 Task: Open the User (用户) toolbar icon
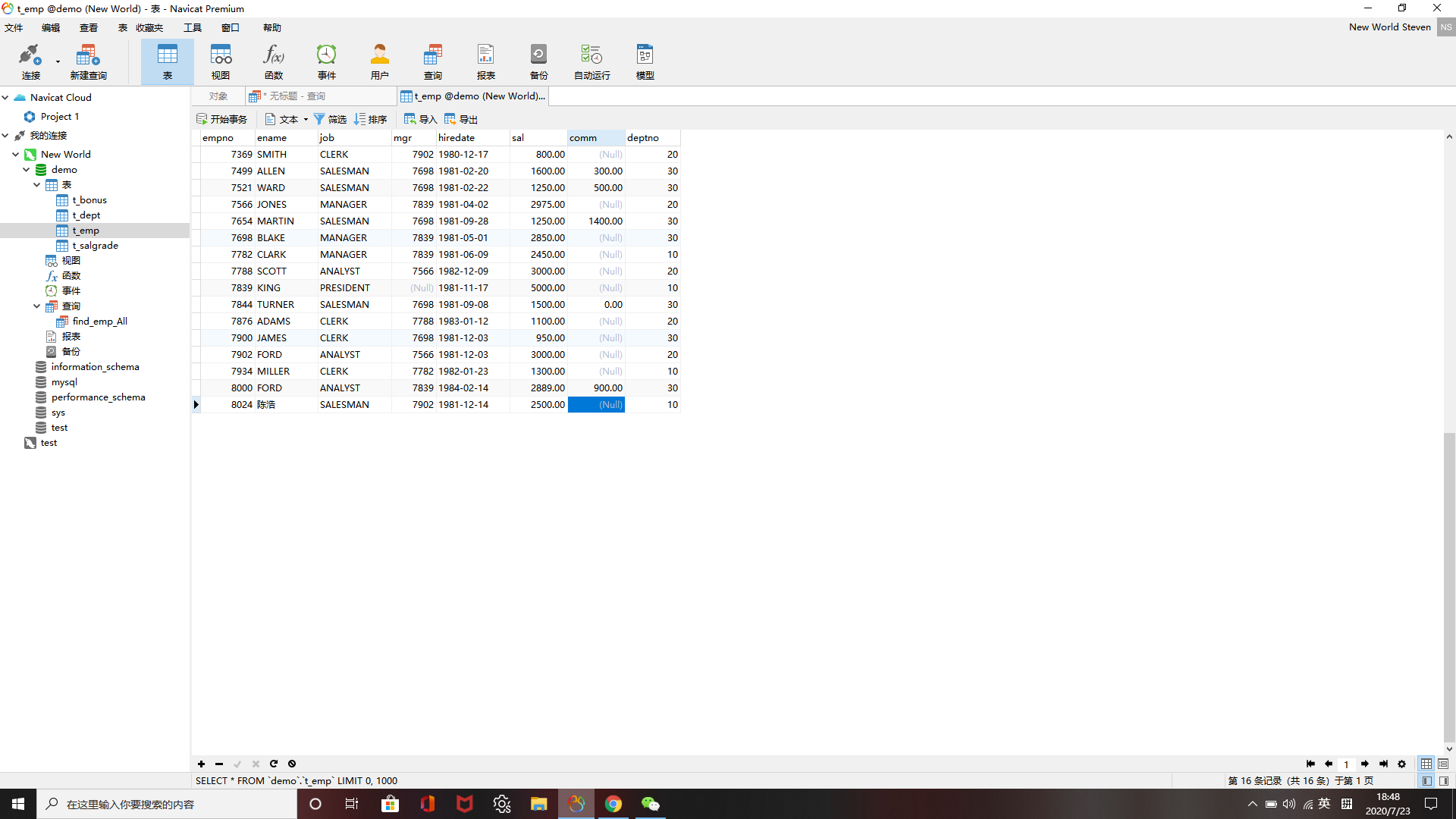[379, 61]
